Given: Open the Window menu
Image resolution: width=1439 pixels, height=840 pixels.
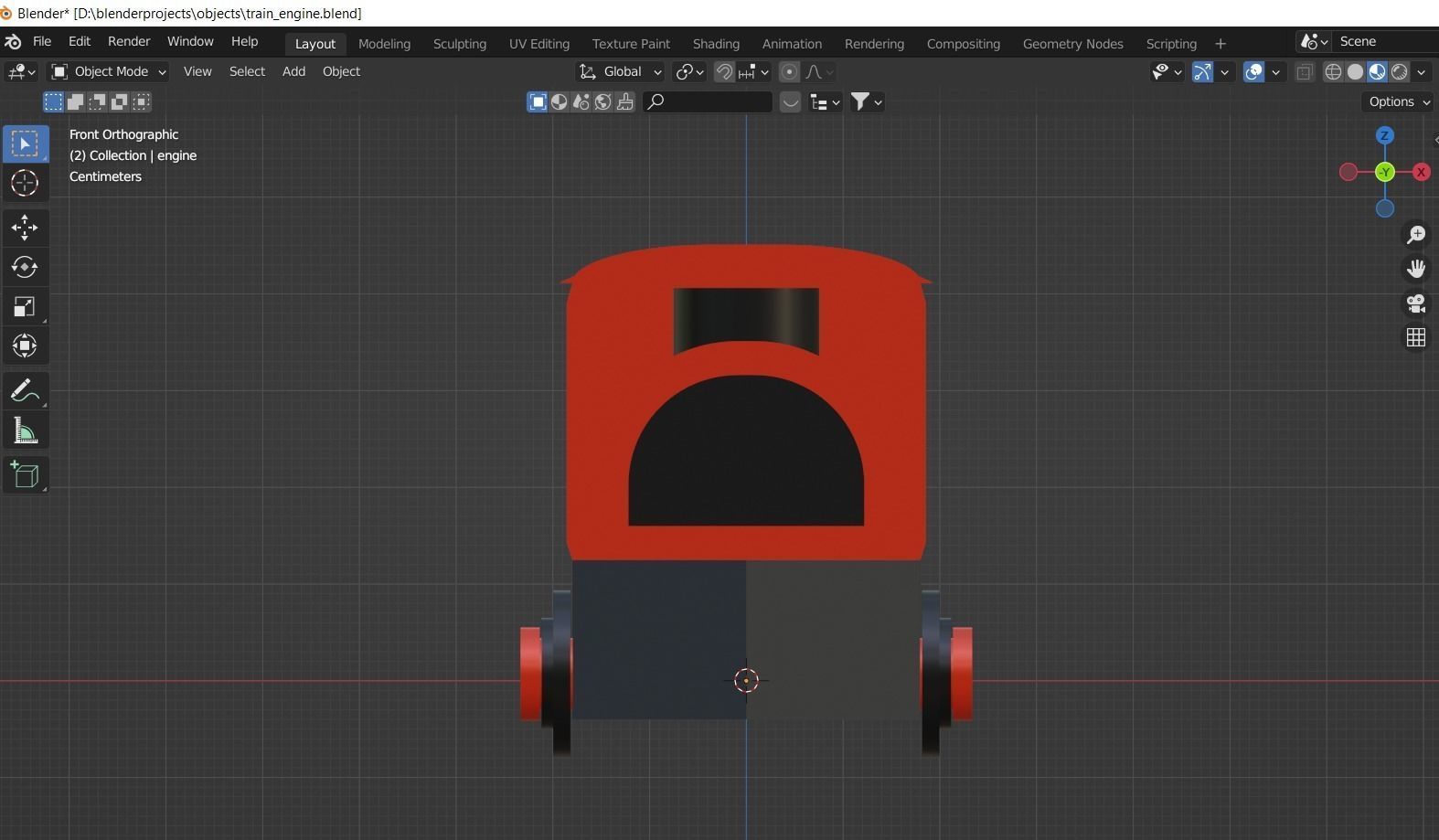Looking at the screenshot, I should [190, 42].
